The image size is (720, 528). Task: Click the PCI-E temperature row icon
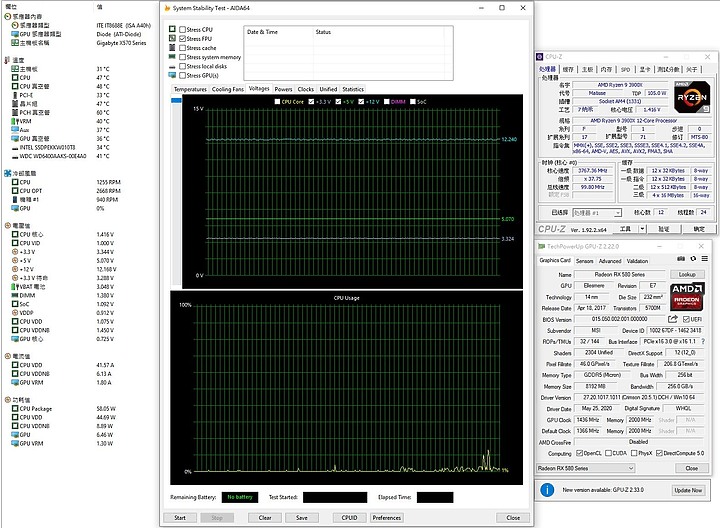coord(15,95)
